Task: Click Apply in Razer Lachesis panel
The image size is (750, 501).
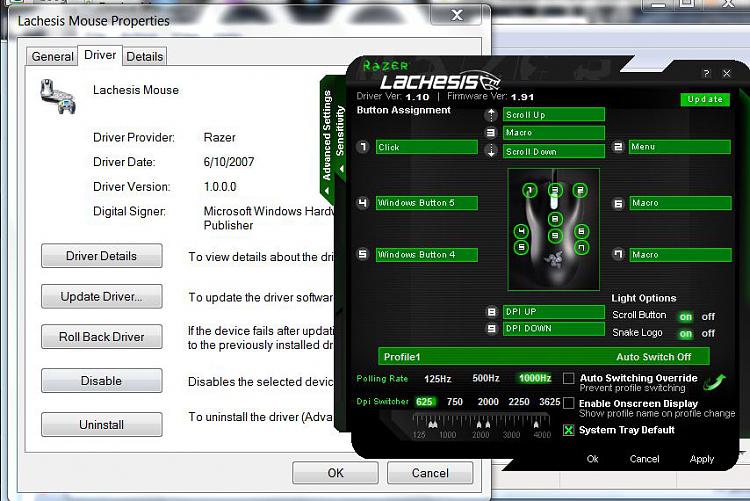Action: point(702,459)
